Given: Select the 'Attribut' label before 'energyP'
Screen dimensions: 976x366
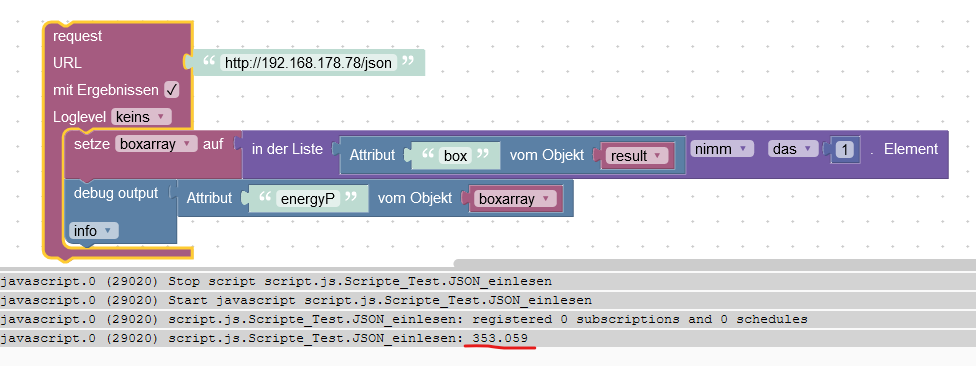Looking at the screenshot, I should 209,199.
